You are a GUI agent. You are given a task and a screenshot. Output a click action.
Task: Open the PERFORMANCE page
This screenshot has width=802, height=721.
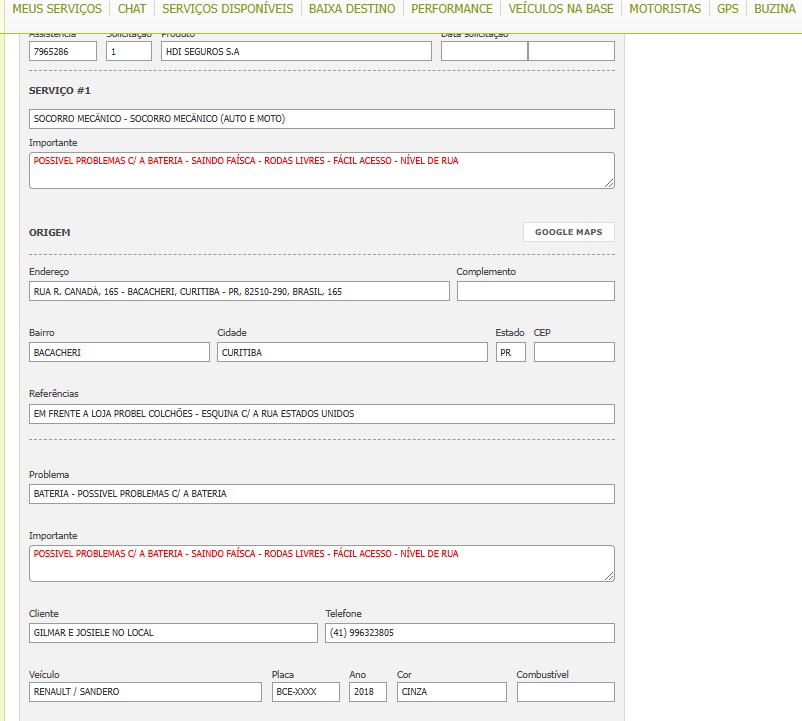[x=452, y=9]
